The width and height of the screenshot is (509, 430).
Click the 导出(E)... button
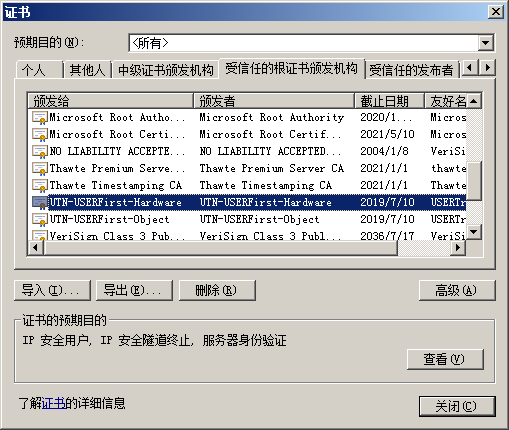[134, 290]
